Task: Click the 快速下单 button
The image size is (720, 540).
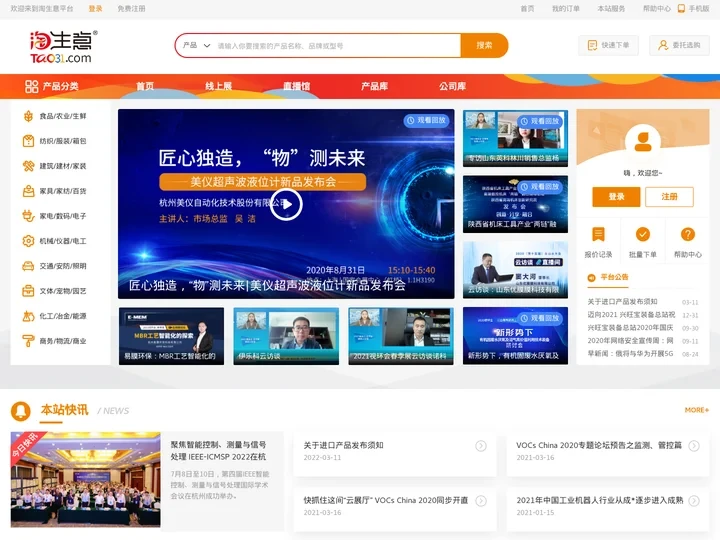Action: pyautogui.click(x=608, y=45)
